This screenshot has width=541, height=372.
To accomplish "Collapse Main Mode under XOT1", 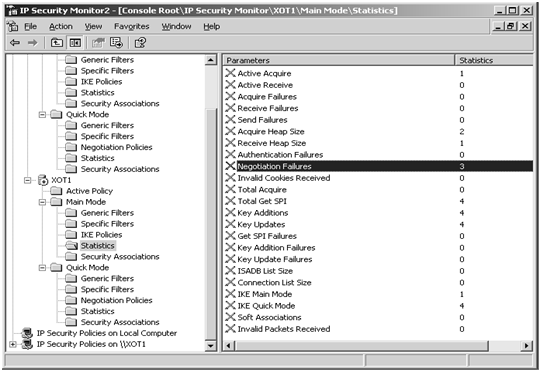I will [x=42, y=202].
